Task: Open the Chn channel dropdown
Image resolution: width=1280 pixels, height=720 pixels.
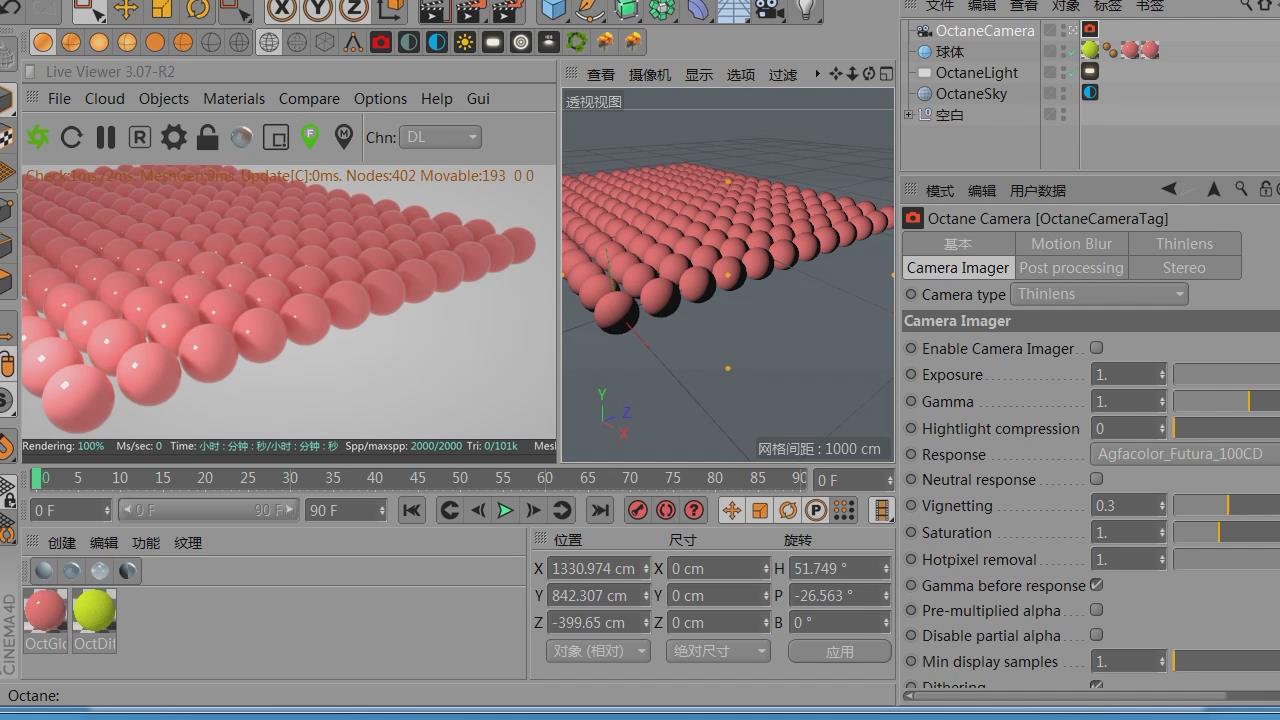Action: tap(440, 137)
